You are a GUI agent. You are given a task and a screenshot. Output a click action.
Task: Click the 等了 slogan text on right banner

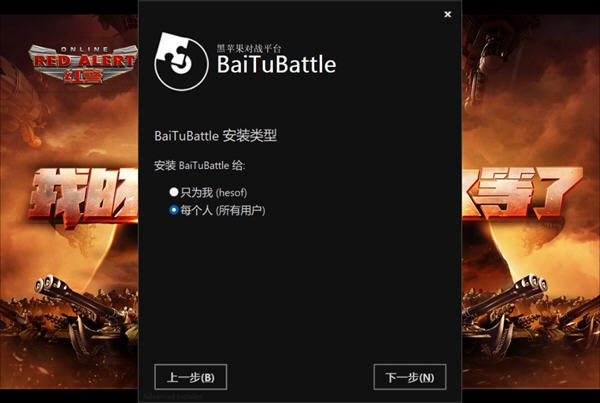click(522, 193)
